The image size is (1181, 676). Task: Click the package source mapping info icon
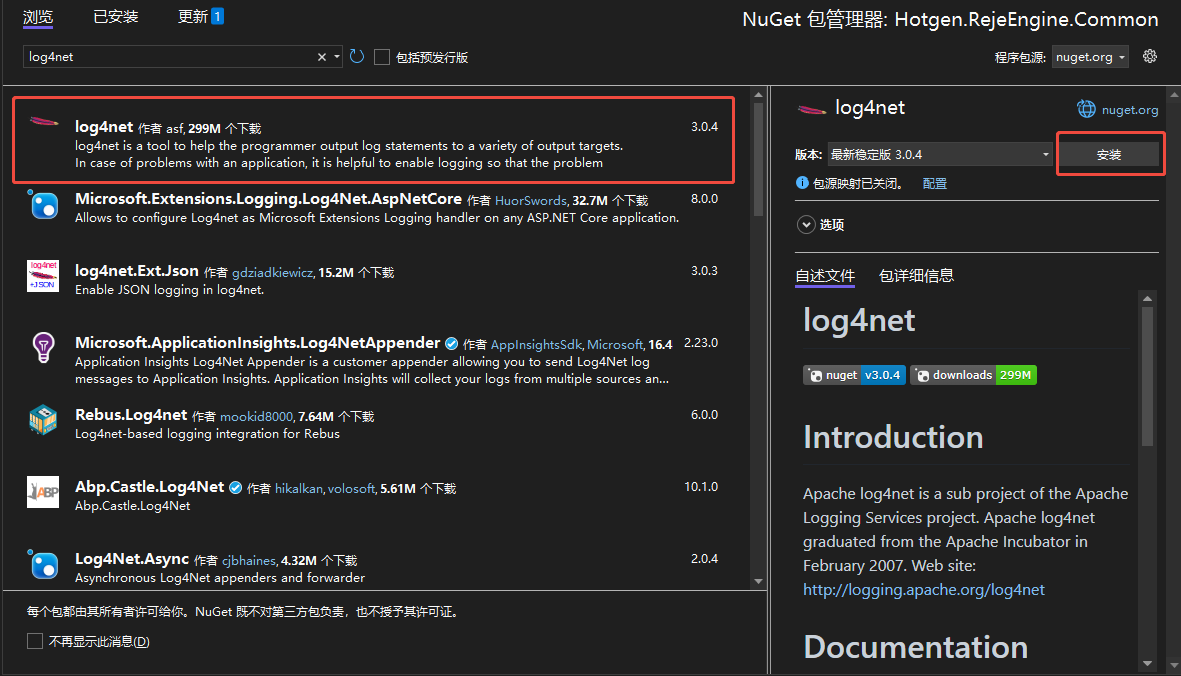pos(802,183)
